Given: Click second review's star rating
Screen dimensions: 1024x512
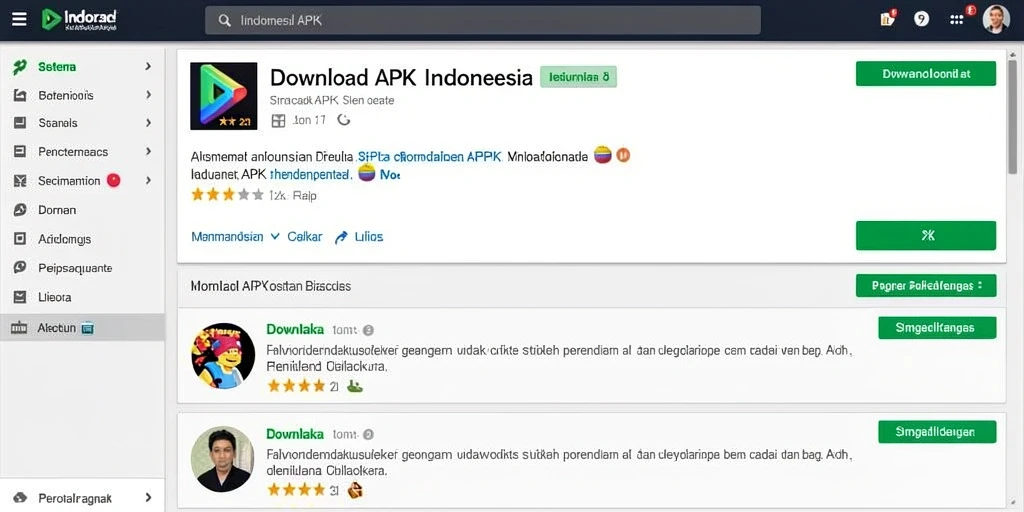Looking at the screenshot, I should (x=296, y=490).
